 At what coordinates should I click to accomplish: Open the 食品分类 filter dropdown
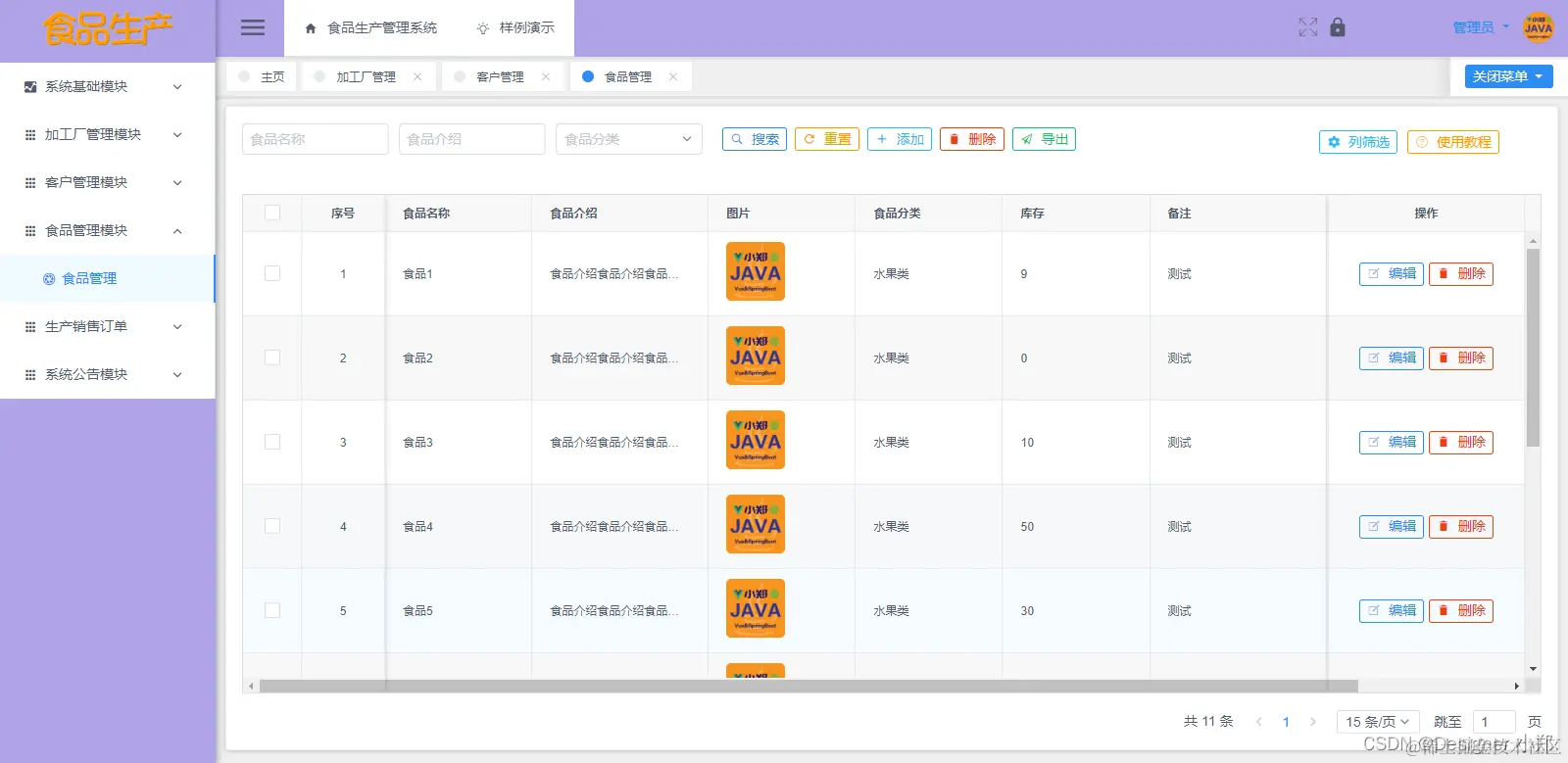pos(629,139)
